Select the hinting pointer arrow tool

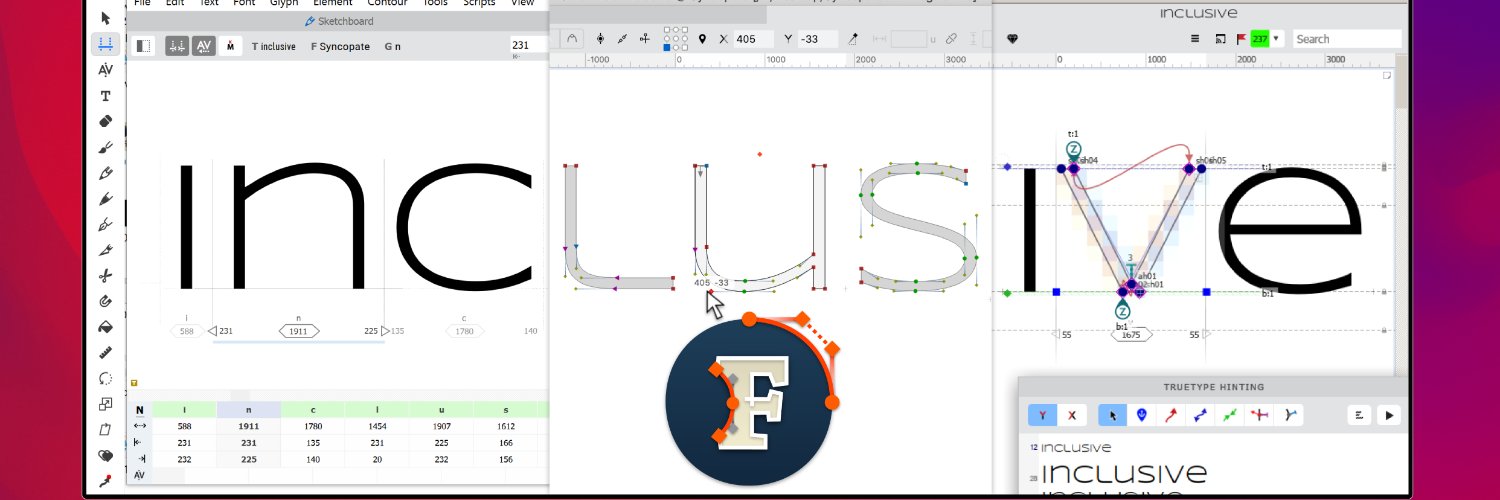click(x=1113, y=415)
